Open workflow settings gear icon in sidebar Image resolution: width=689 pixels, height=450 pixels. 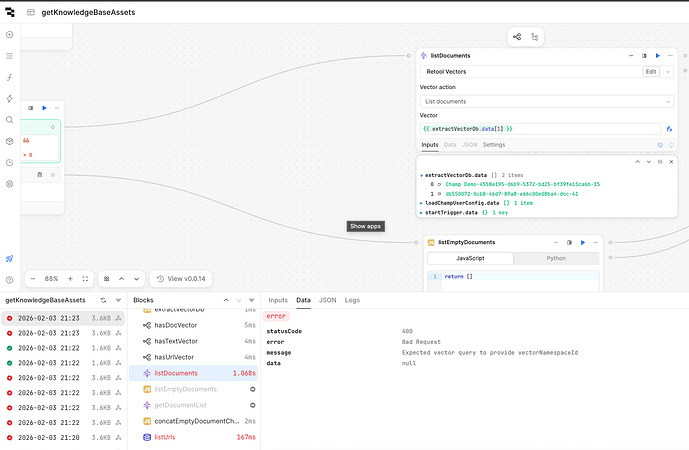click(x=9, y=184)
